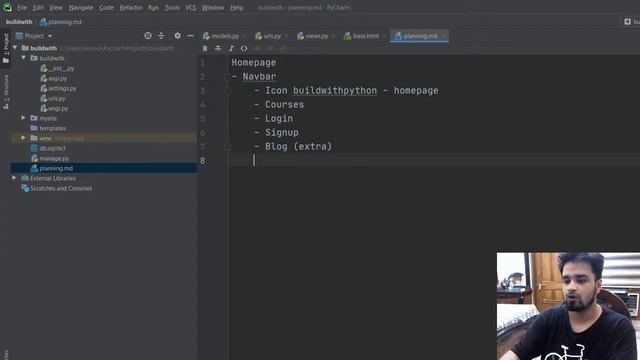Image resolution: width=640 pixels, height=360 pixels.
Task: Expand the mysite folder
Action: coord(23,118)
